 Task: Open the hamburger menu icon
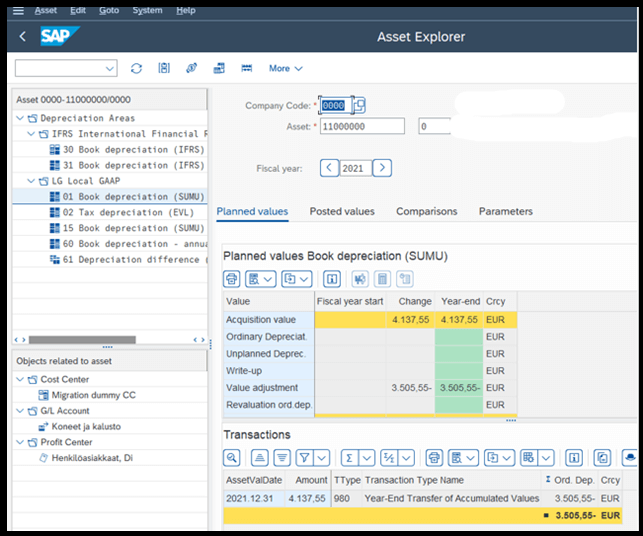(x=18, y=10)
